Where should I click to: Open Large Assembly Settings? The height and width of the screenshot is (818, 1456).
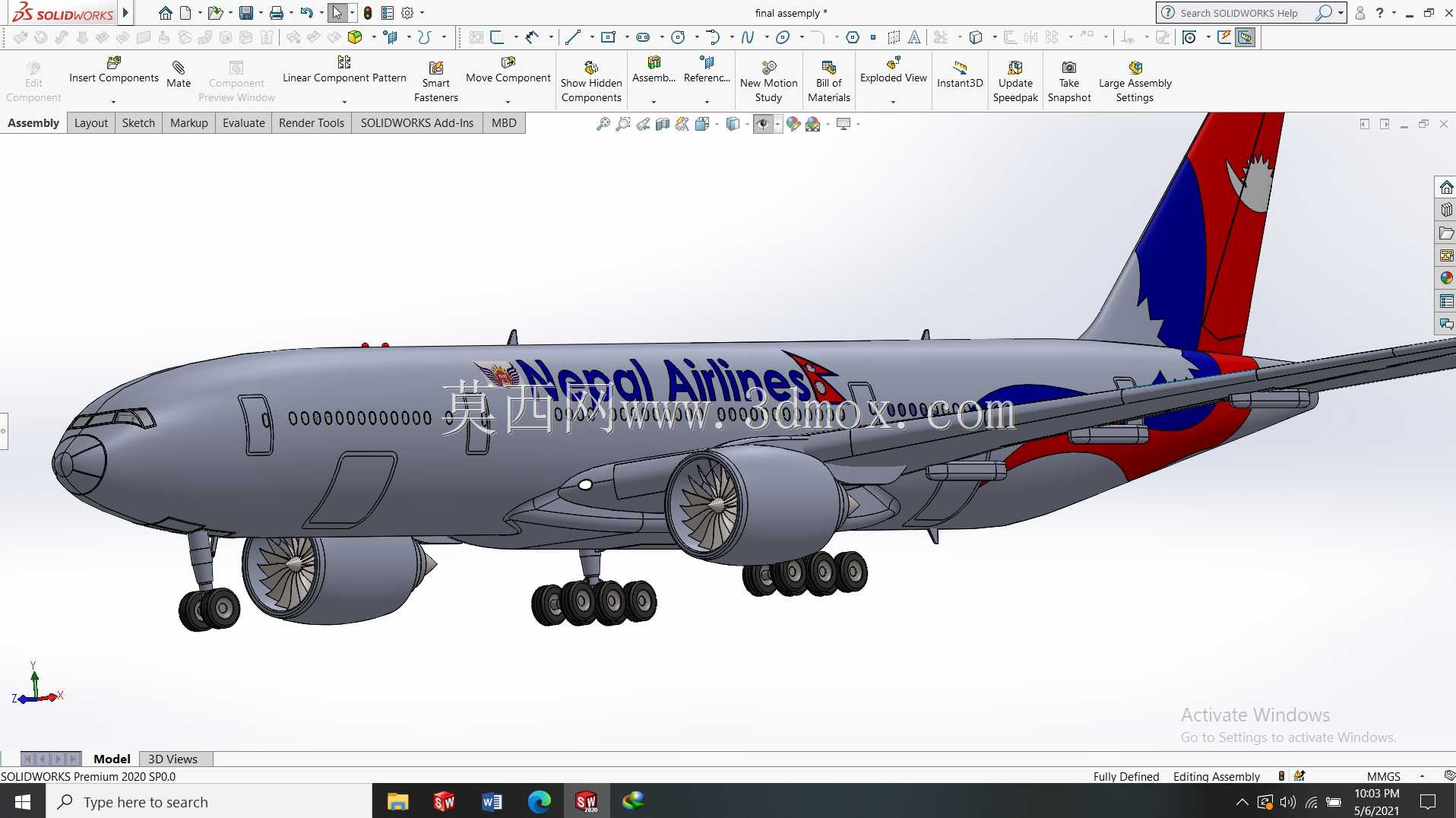[1135, 82]
